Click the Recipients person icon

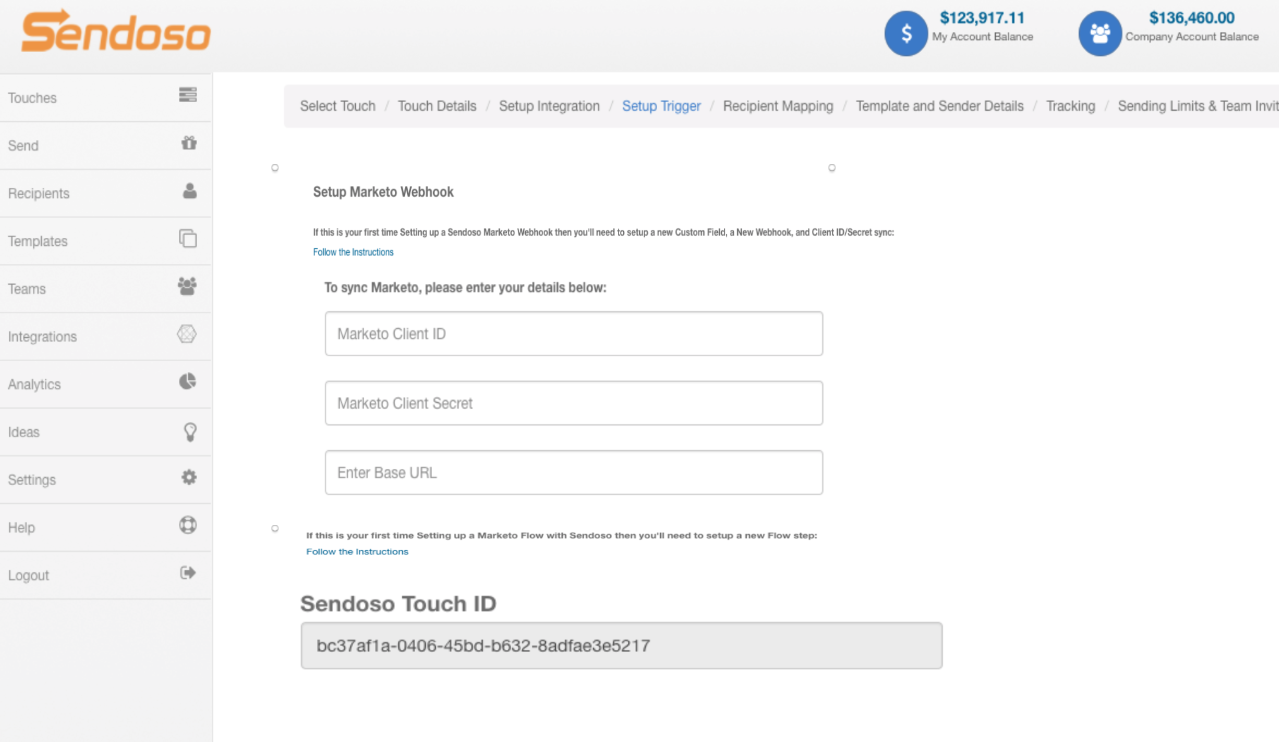(x=189, y=191)
